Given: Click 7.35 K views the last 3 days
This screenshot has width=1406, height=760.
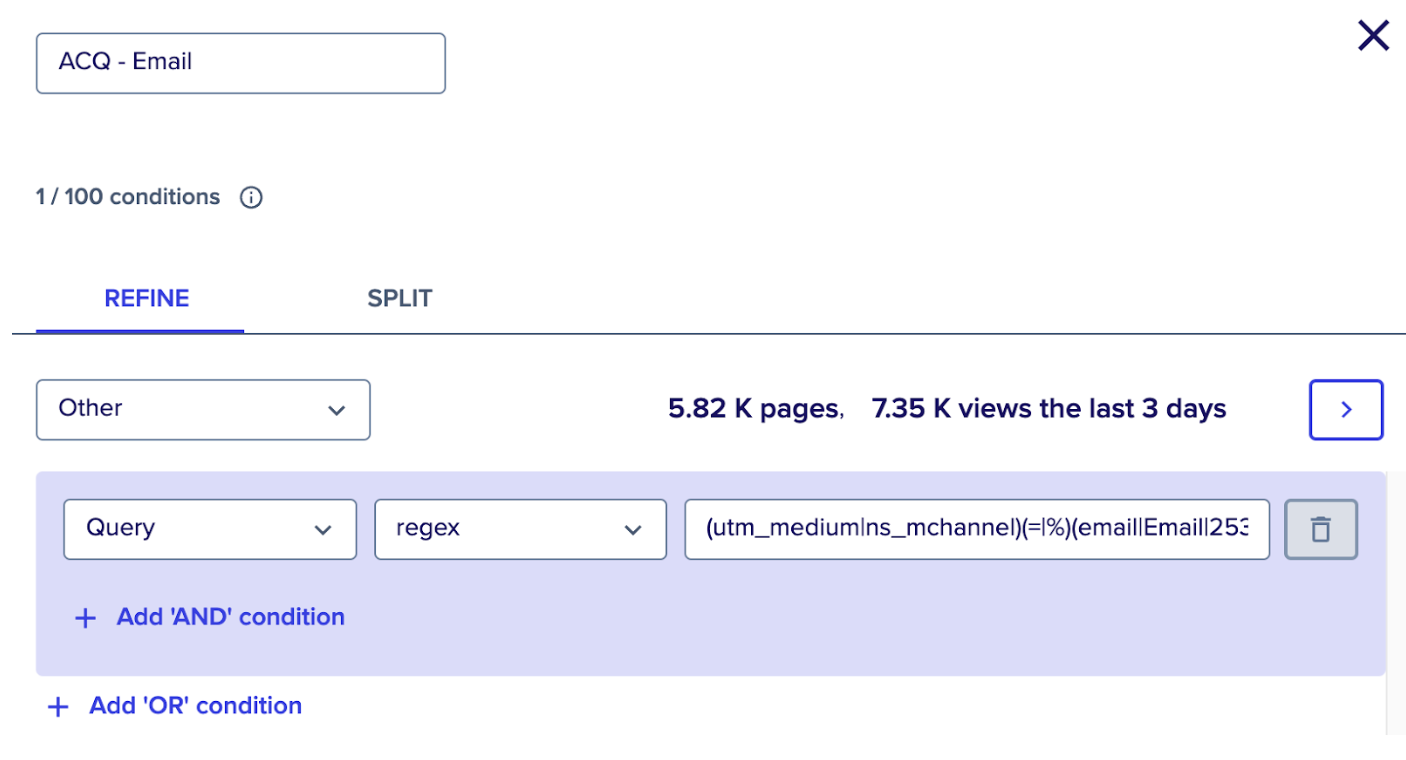Looking at the screenshot, I should 1049,409.
